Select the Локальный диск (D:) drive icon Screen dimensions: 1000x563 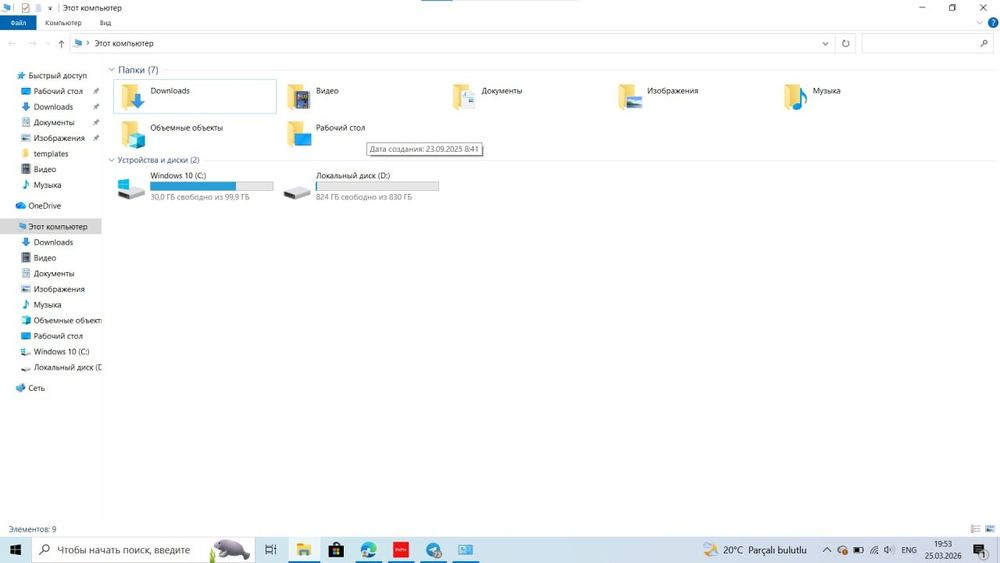click(x=297, y=191)
